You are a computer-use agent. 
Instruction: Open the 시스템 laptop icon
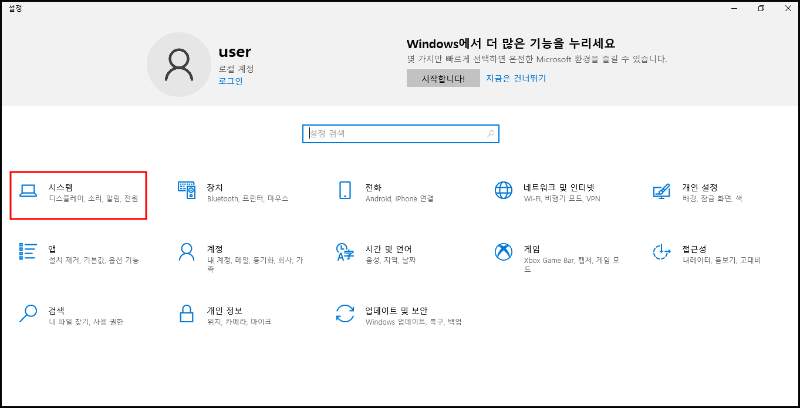(28, 191)
